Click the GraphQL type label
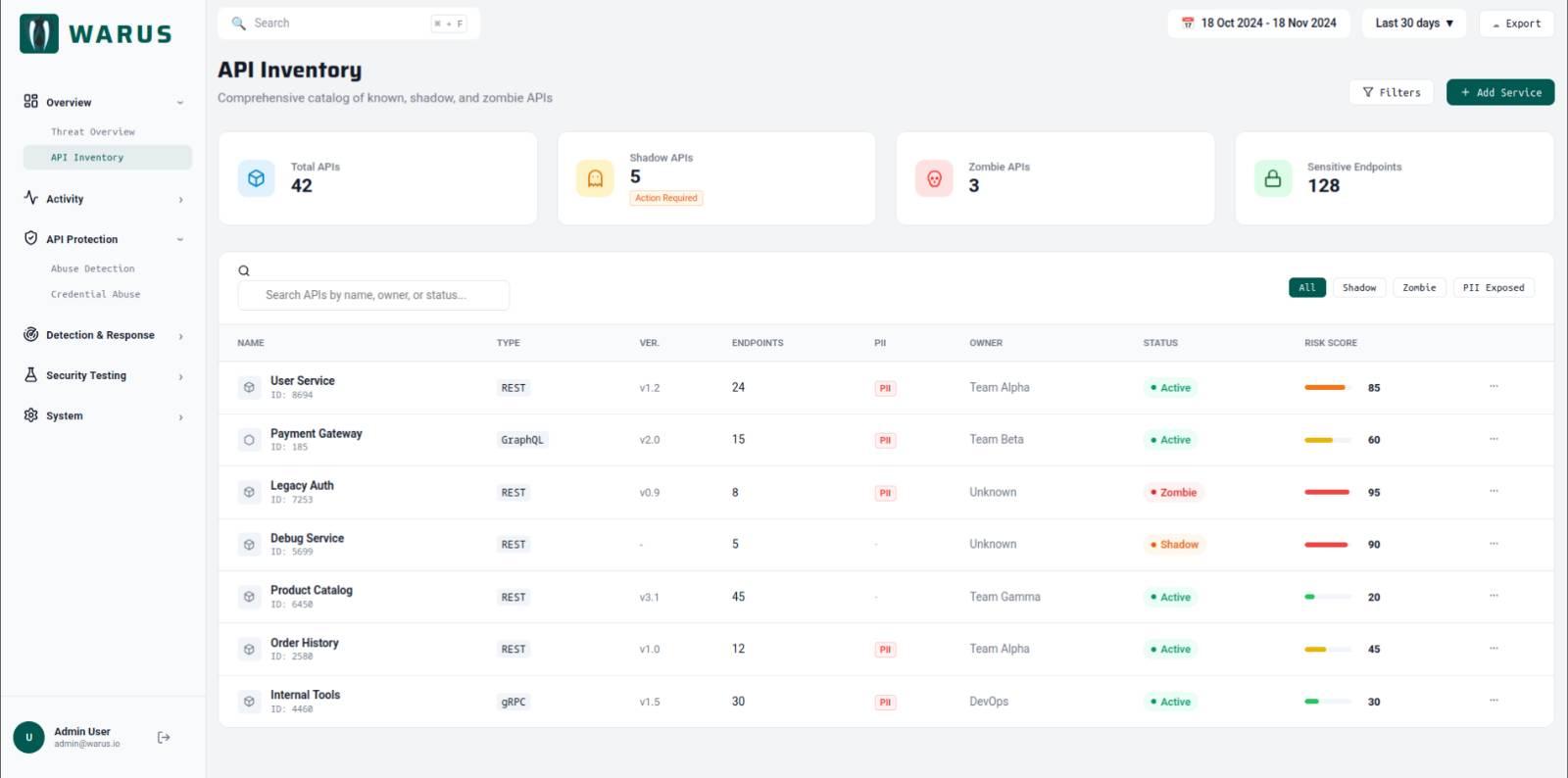 522,440
